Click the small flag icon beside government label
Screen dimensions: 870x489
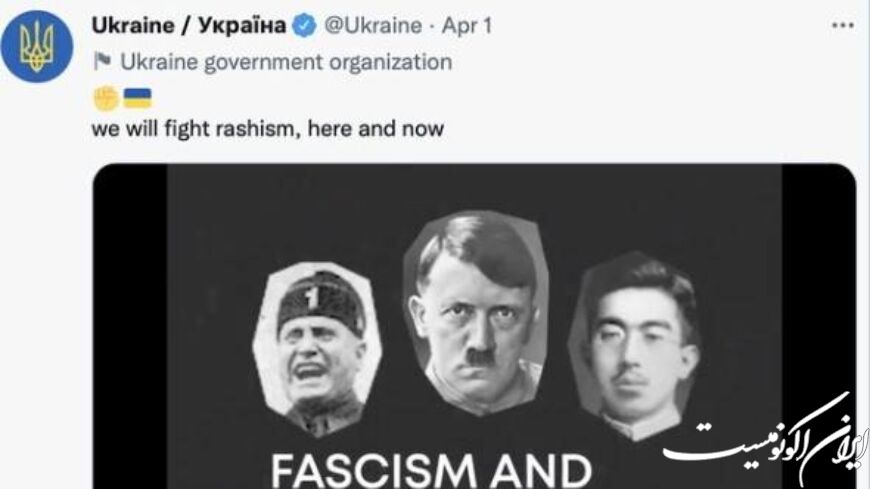pos(102,61)
